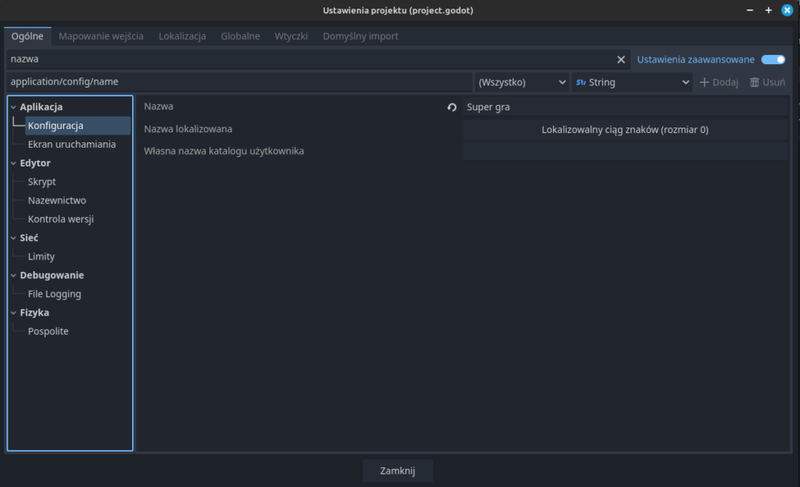Screen dimensions: 800x487
Task: Click the Nazwa lokalizowana label
Action: [188, 129]
